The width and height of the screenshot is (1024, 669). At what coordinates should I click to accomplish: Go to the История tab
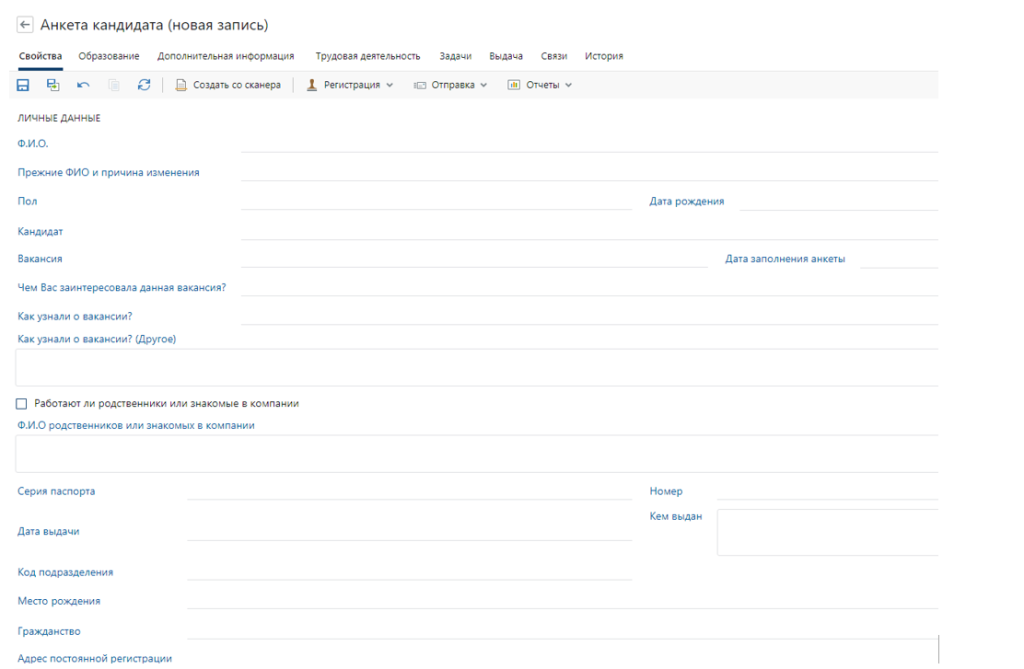(x=604, y=56)
